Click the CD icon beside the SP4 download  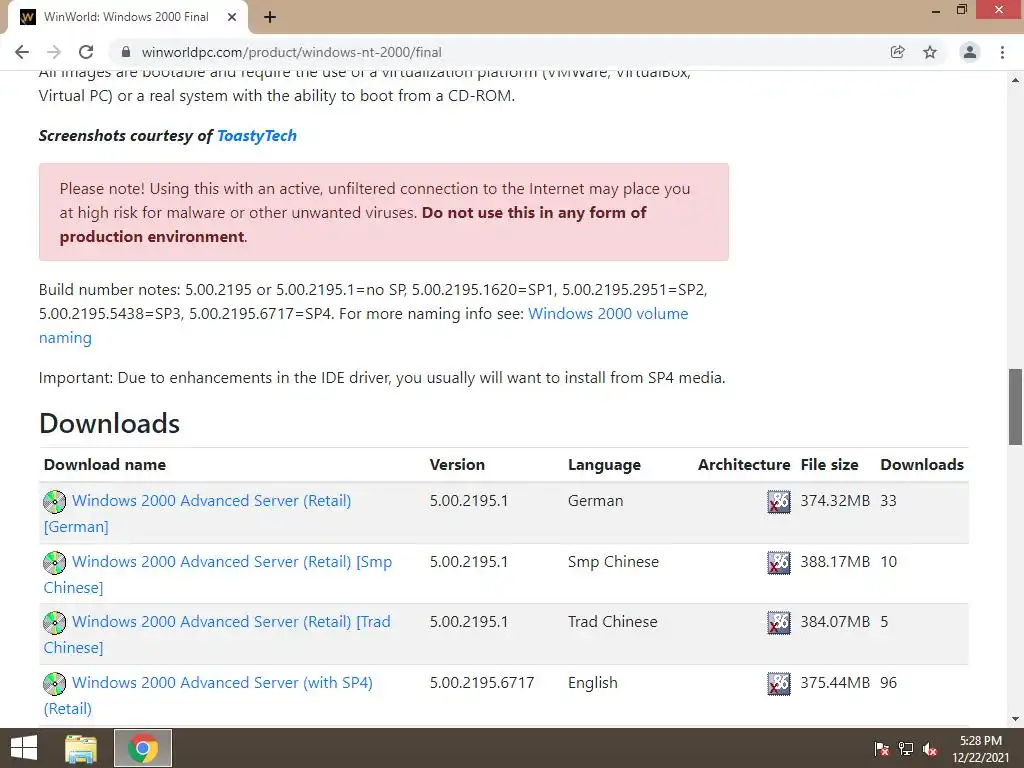point(55,683)
